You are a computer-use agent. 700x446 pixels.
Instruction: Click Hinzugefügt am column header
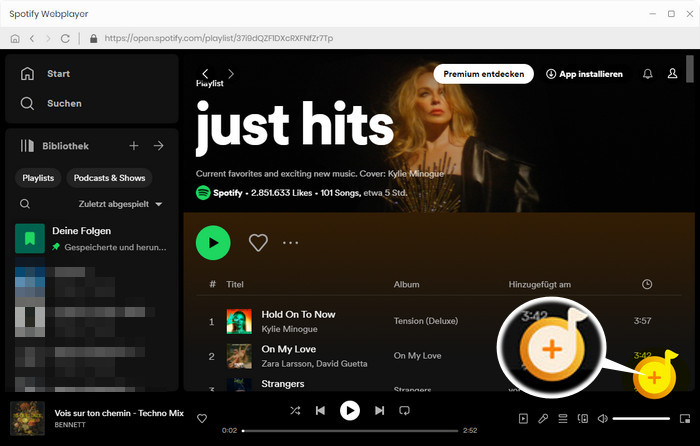539,284
